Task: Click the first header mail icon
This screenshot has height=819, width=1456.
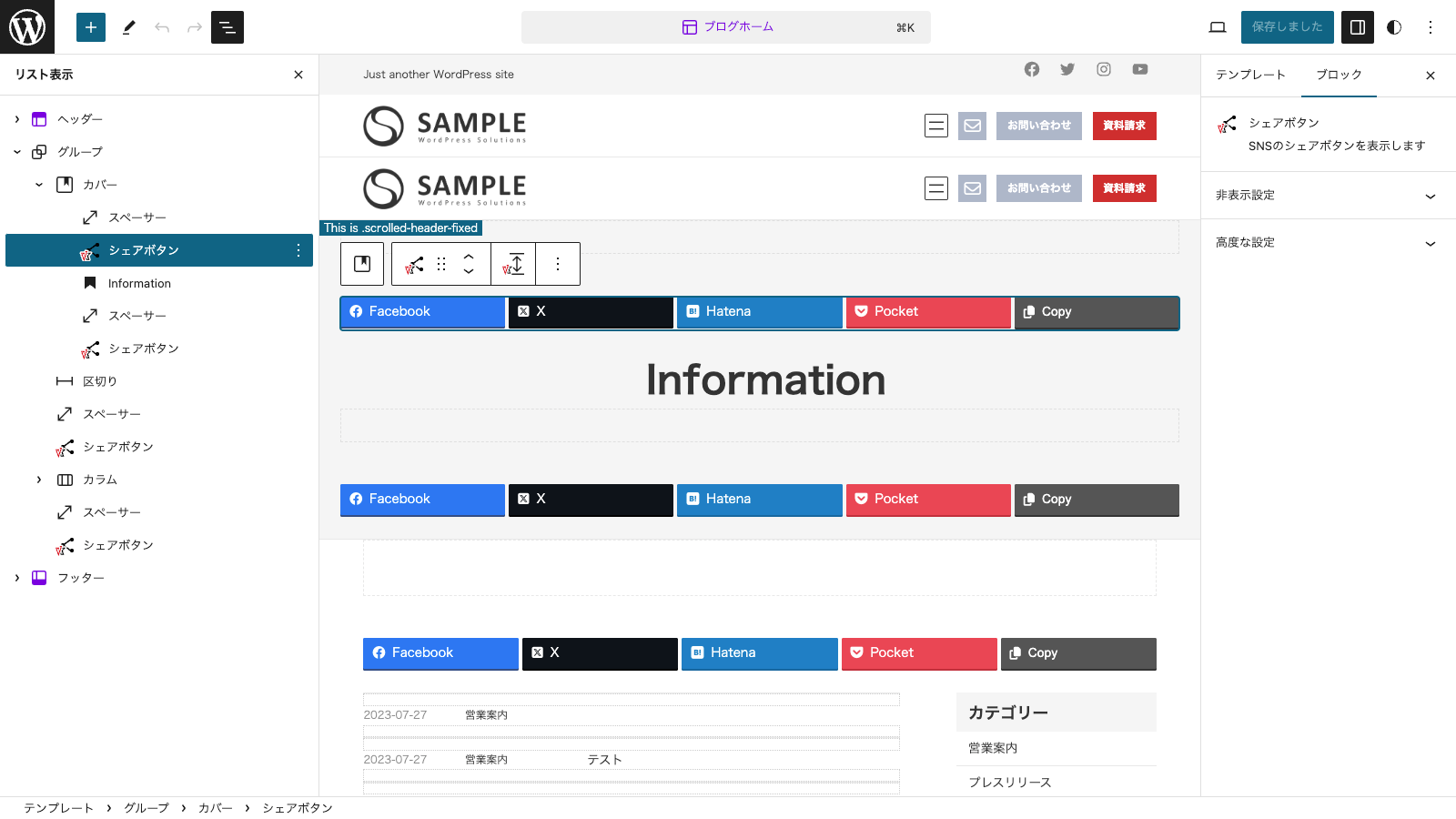Action: (973, 126)
